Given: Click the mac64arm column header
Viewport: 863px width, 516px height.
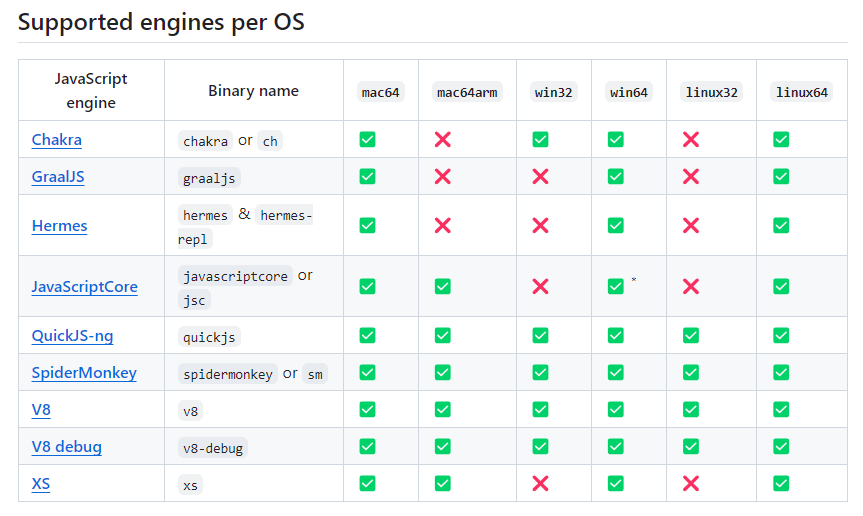Looking at the screenshot, I should click(467, 92).
